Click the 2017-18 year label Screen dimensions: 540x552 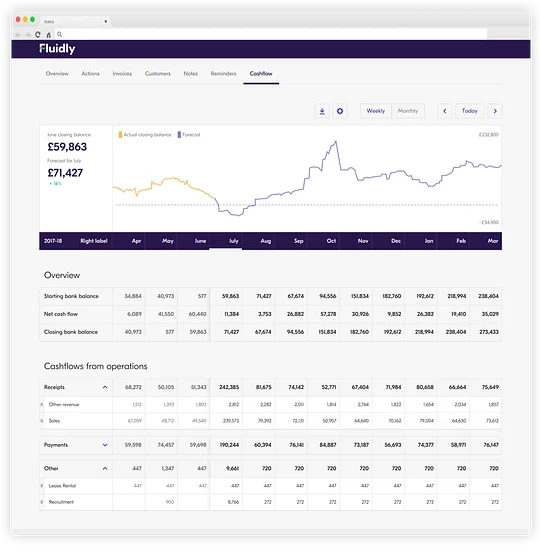click(x=53, y=241)
